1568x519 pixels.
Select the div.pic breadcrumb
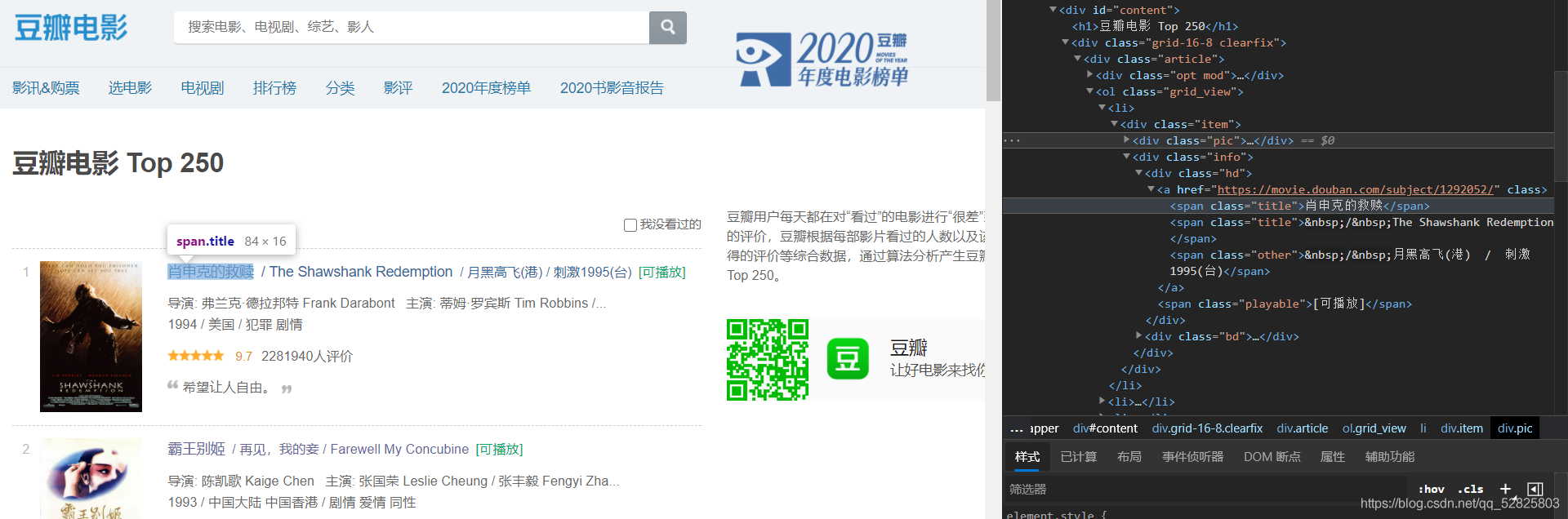point(1515,428)
